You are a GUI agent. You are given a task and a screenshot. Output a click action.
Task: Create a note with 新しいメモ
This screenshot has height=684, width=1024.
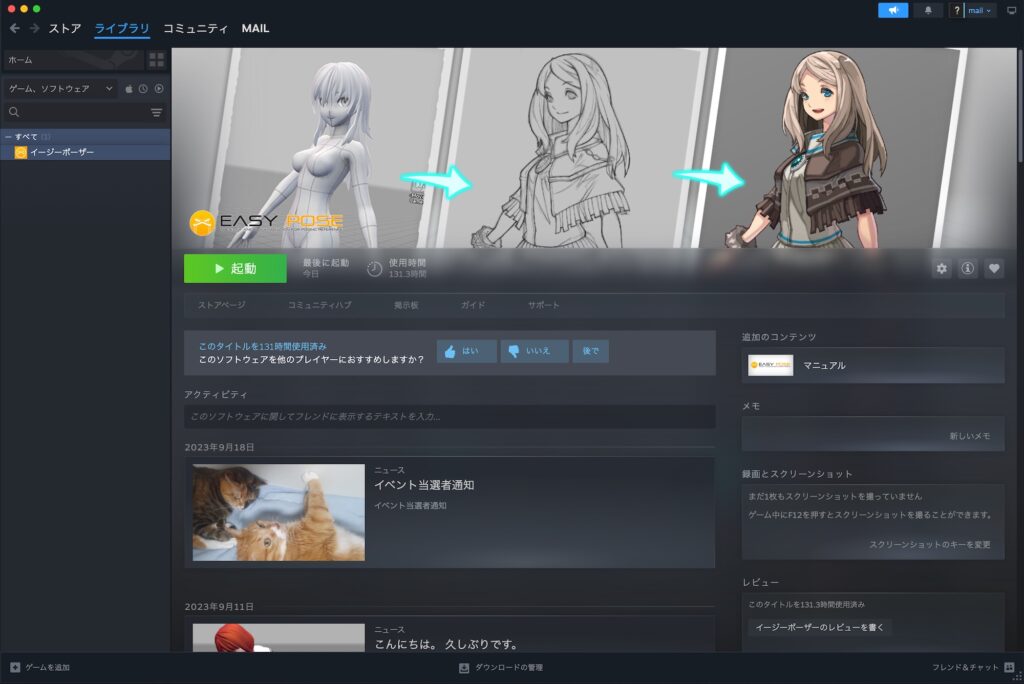[970, 436]
